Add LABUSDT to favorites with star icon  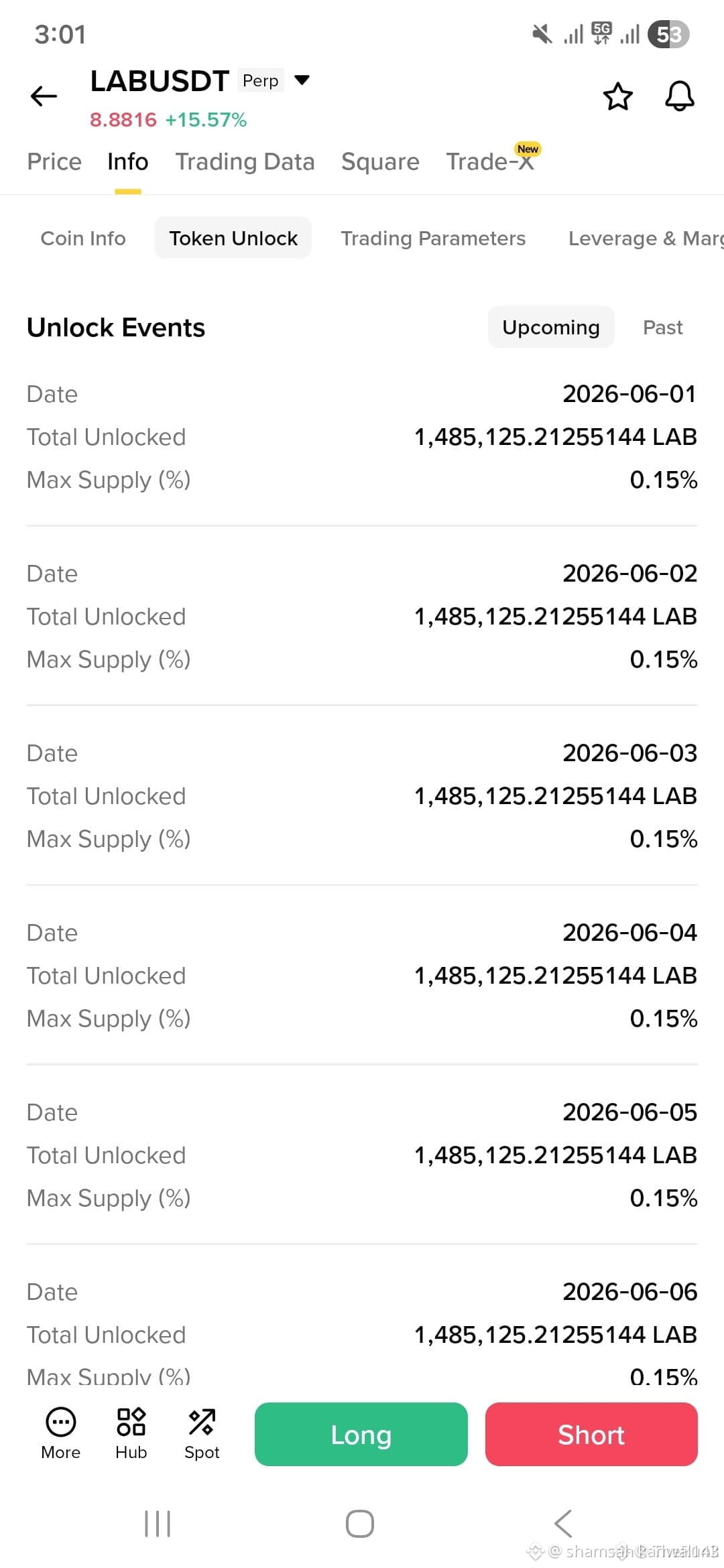617,96
